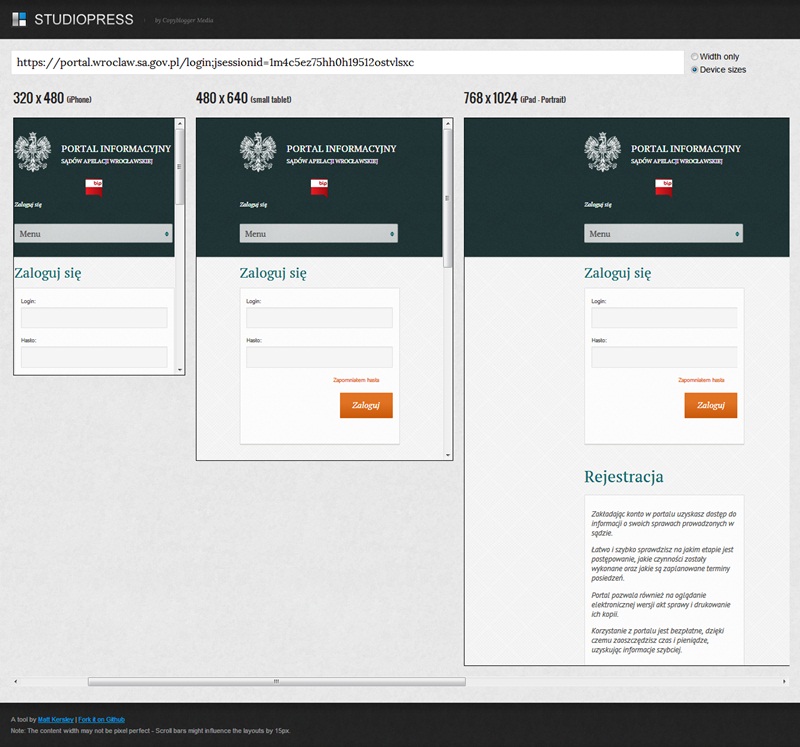Image resolution: width=800 pixels, height=747 pixels.
Task: Expand the Menu dropdown in the iPad preview
Action: (x=663, y=234)
